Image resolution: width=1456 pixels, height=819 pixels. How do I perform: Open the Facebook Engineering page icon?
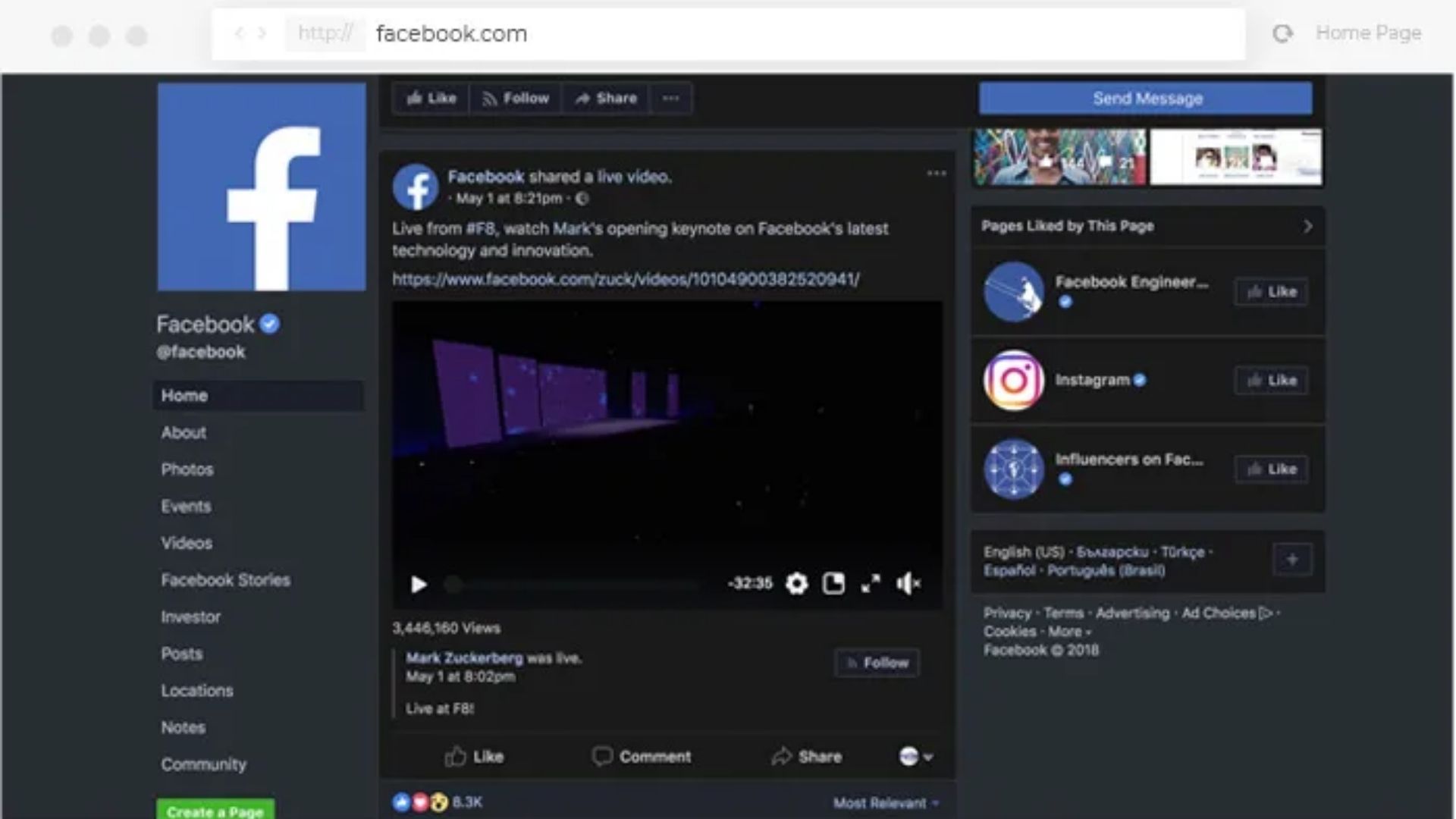(x=1013, y=292)
